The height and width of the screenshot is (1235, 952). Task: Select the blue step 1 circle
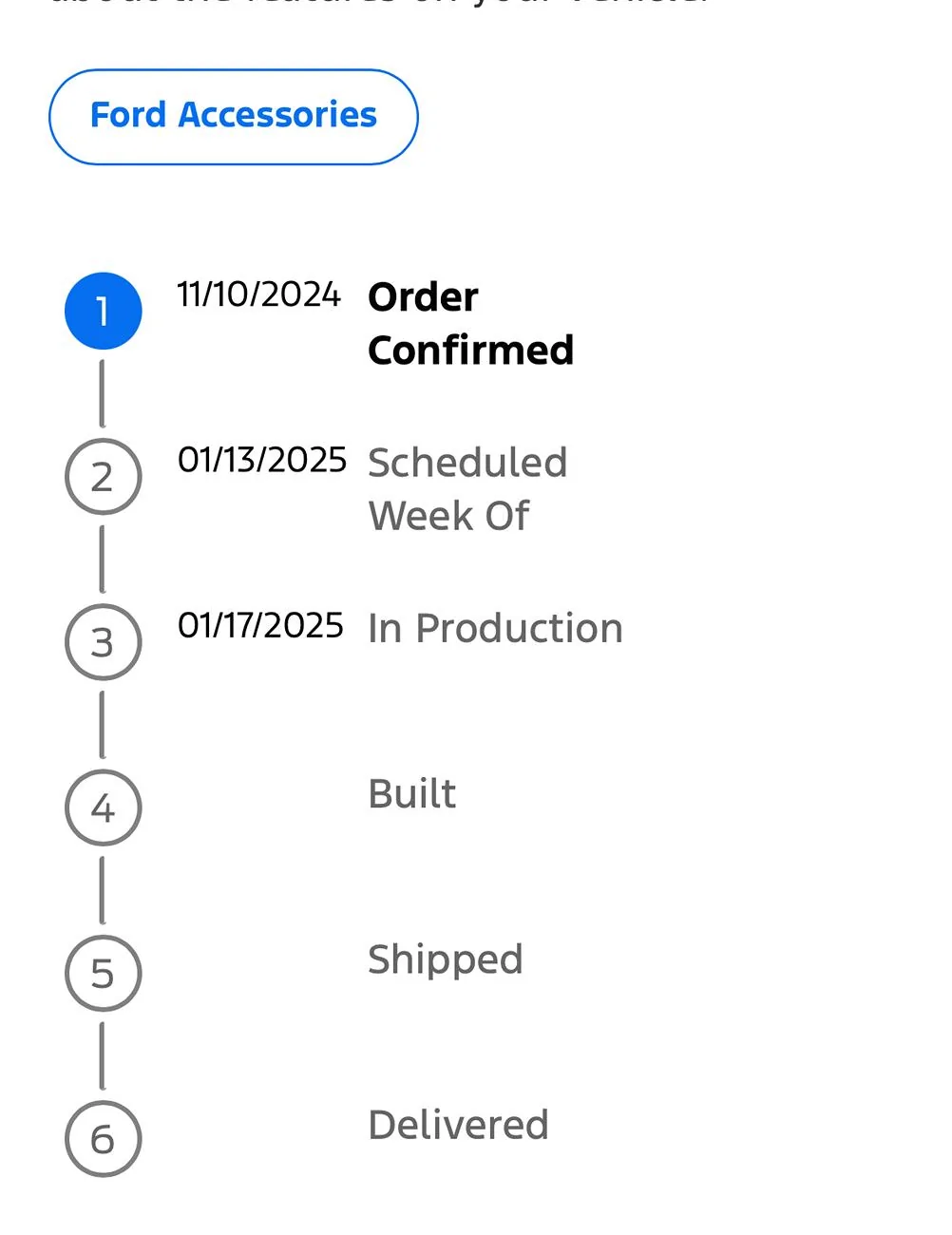click(x=103, y=311)
